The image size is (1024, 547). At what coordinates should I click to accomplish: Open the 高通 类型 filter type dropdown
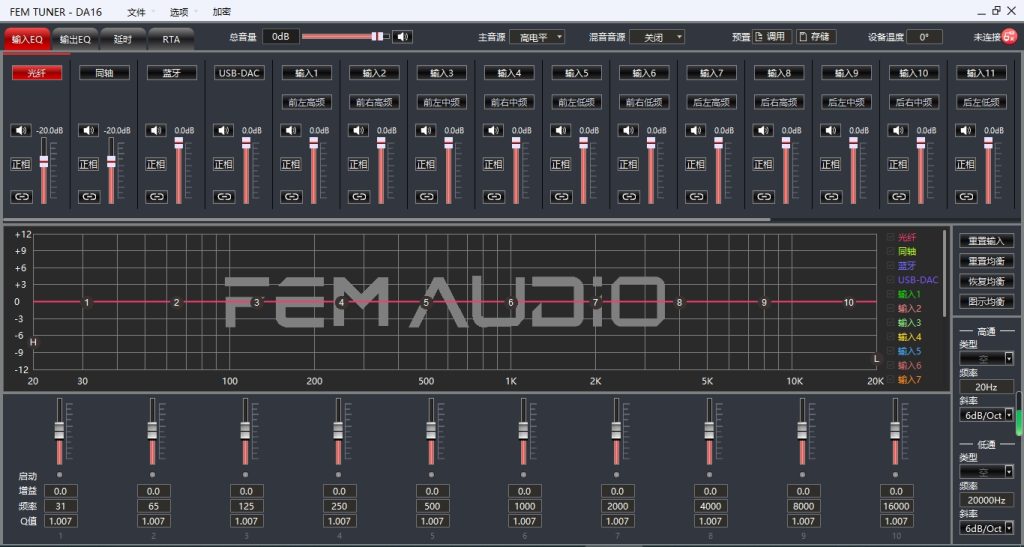pyautogui.click(x=986, y=358)
